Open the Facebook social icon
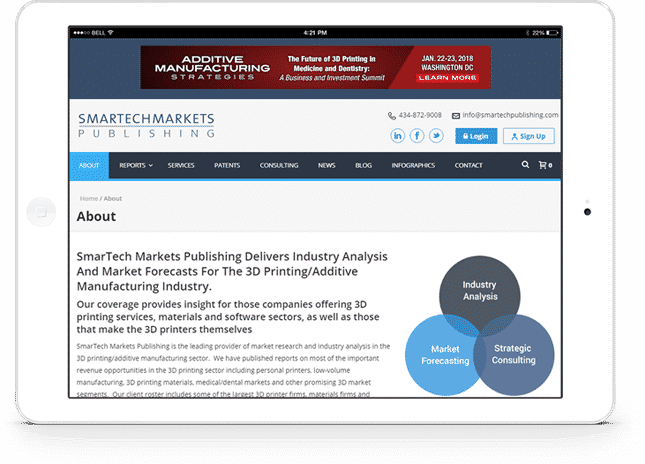 [417, 136]
